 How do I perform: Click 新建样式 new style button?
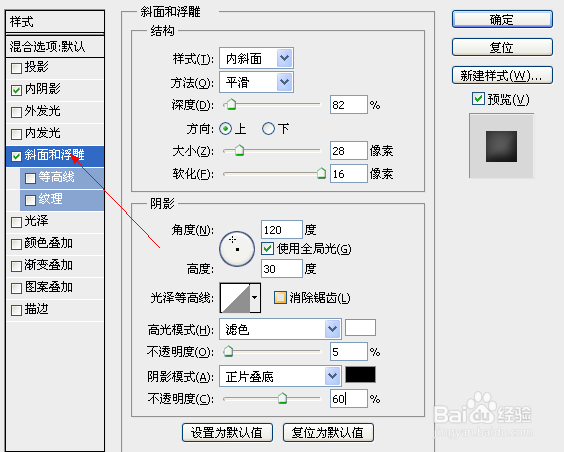coord(502,75)
